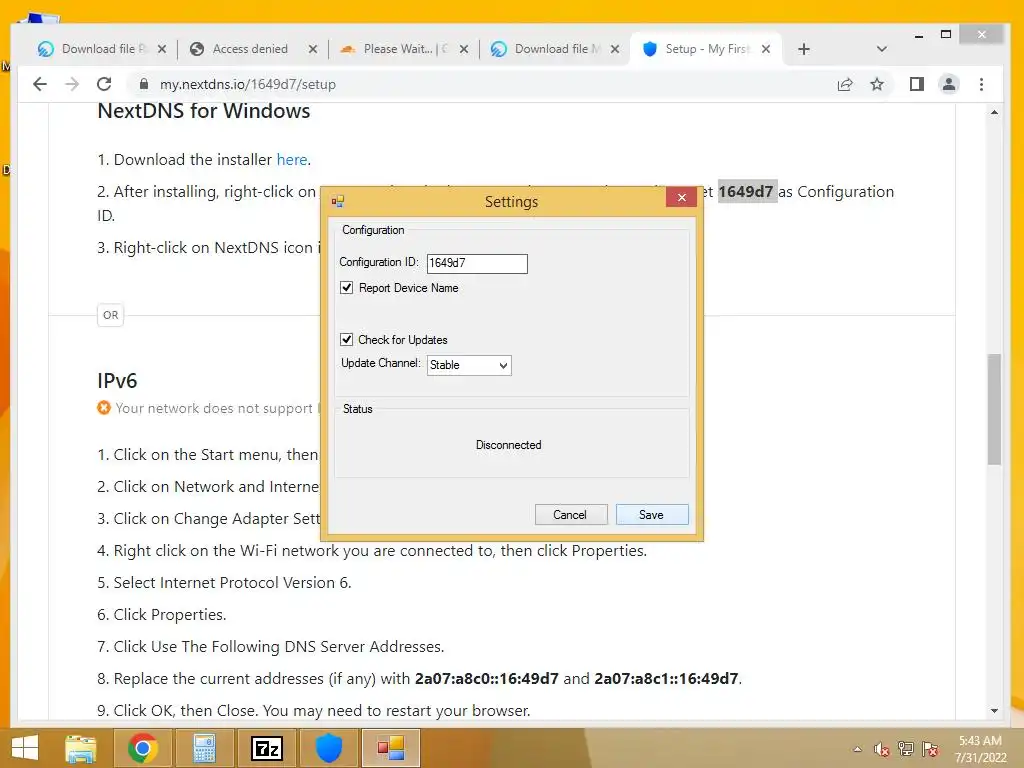Select the highlighted 1649d7 configuration ID text
The width and height of the screenshot is (1024, 768).
click(746, 191)
